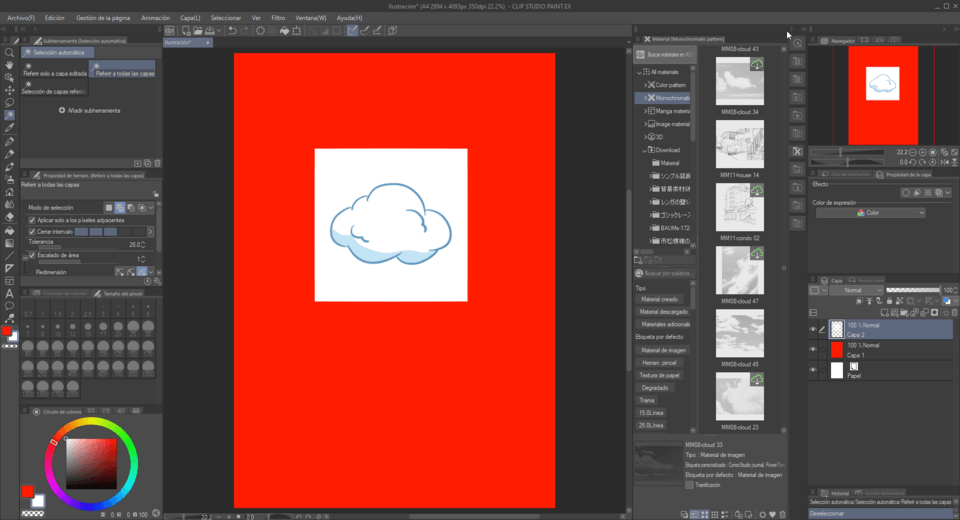Uncheck the 'Cerrar intervalo' checkbox
This screenshot has height=520, width=960.
(31, 231)
